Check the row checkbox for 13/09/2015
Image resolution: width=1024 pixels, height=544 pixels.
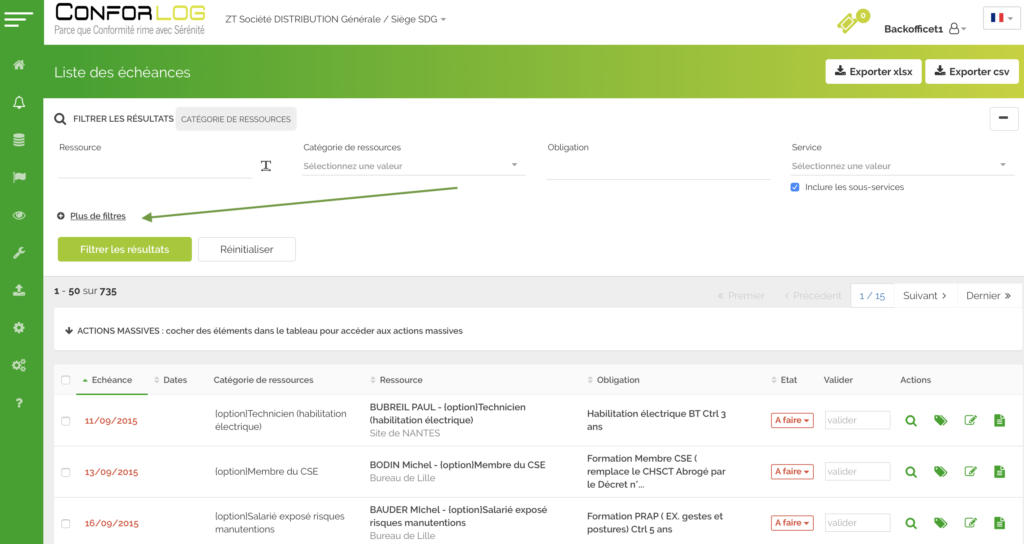click(x=66, y=472)
